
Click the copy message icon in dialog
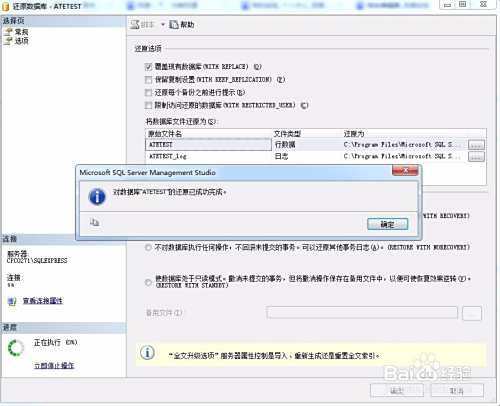pyautogui.click(x=95, y=222)
